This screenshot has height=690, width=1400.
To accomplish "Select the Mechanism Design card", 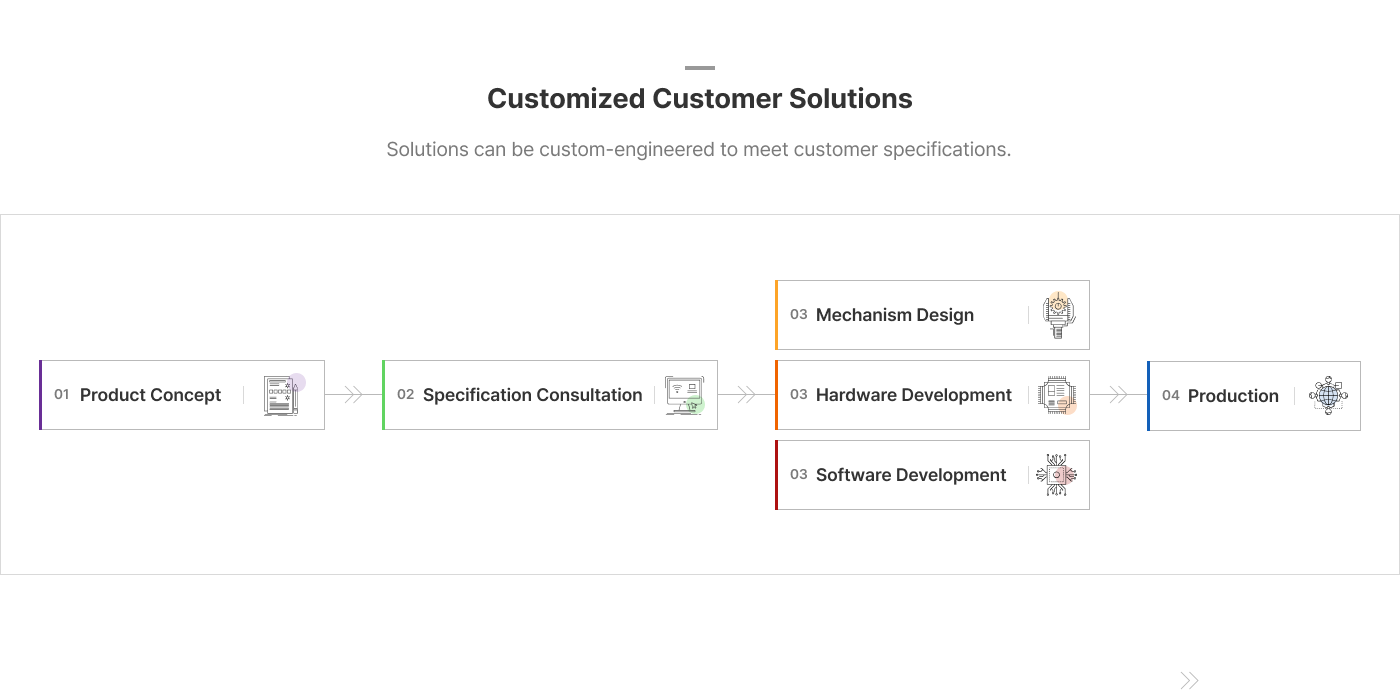I will click(x=895, y=315).
